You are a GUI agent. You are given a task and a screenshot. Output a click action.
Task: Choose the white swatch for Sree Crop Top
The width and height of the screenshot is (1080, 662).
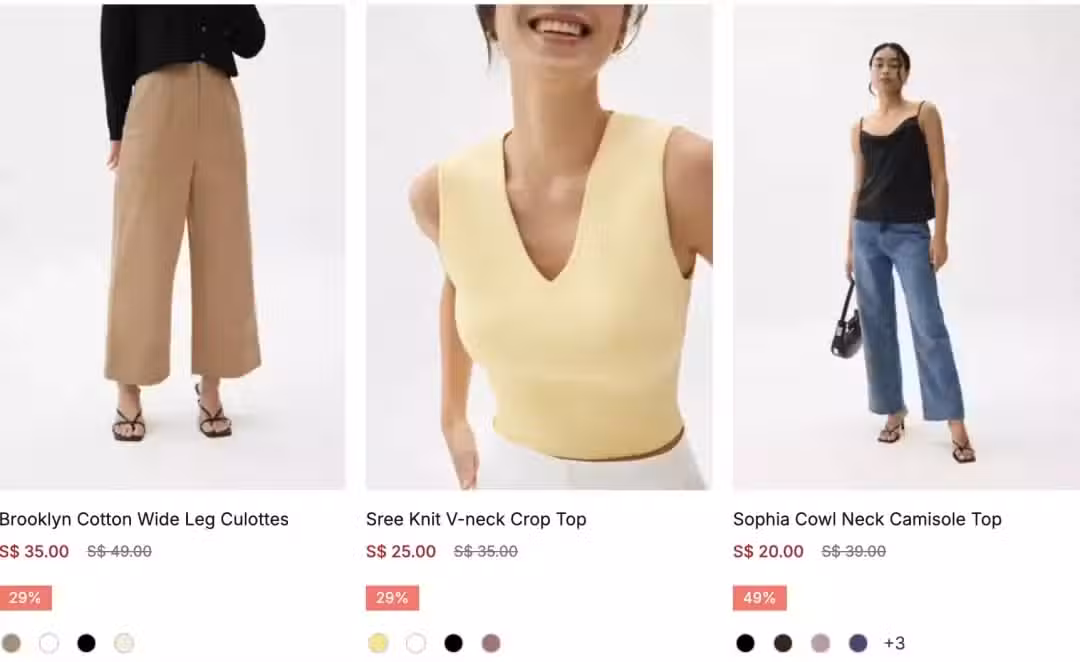coord(415,643)
